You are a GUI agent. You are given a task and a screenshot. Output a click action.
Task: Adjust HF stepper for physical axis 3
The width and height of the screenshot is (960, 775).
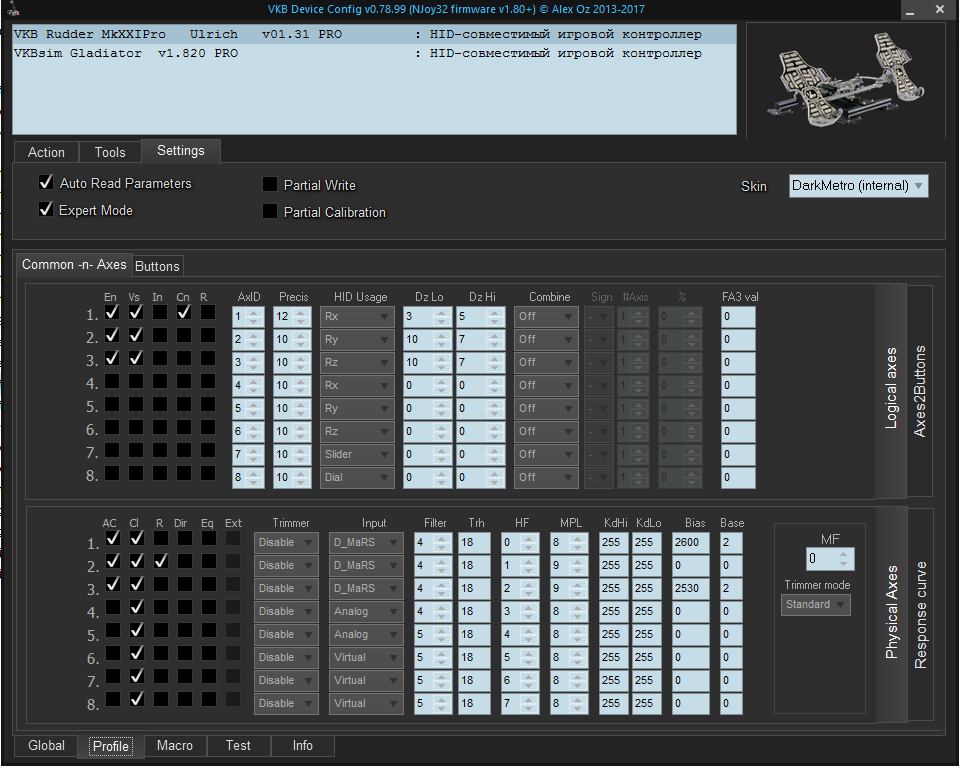tap(529, 588)
